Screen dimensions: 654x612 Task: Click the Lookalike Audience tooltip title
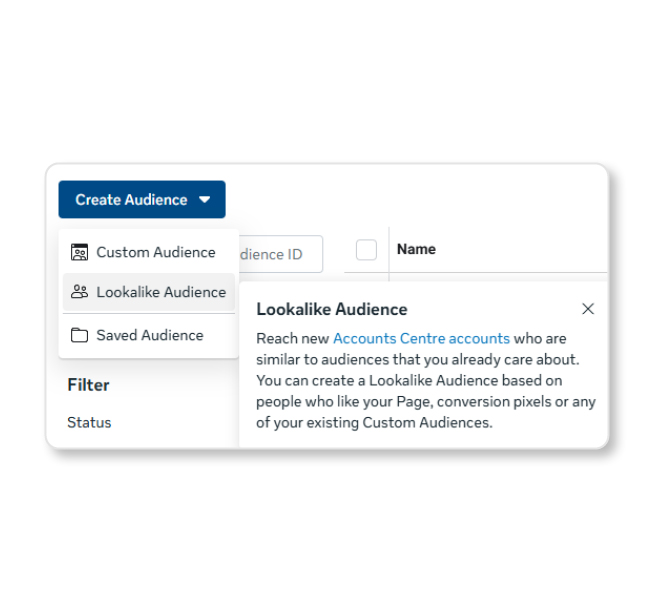(x=332, y=309)
